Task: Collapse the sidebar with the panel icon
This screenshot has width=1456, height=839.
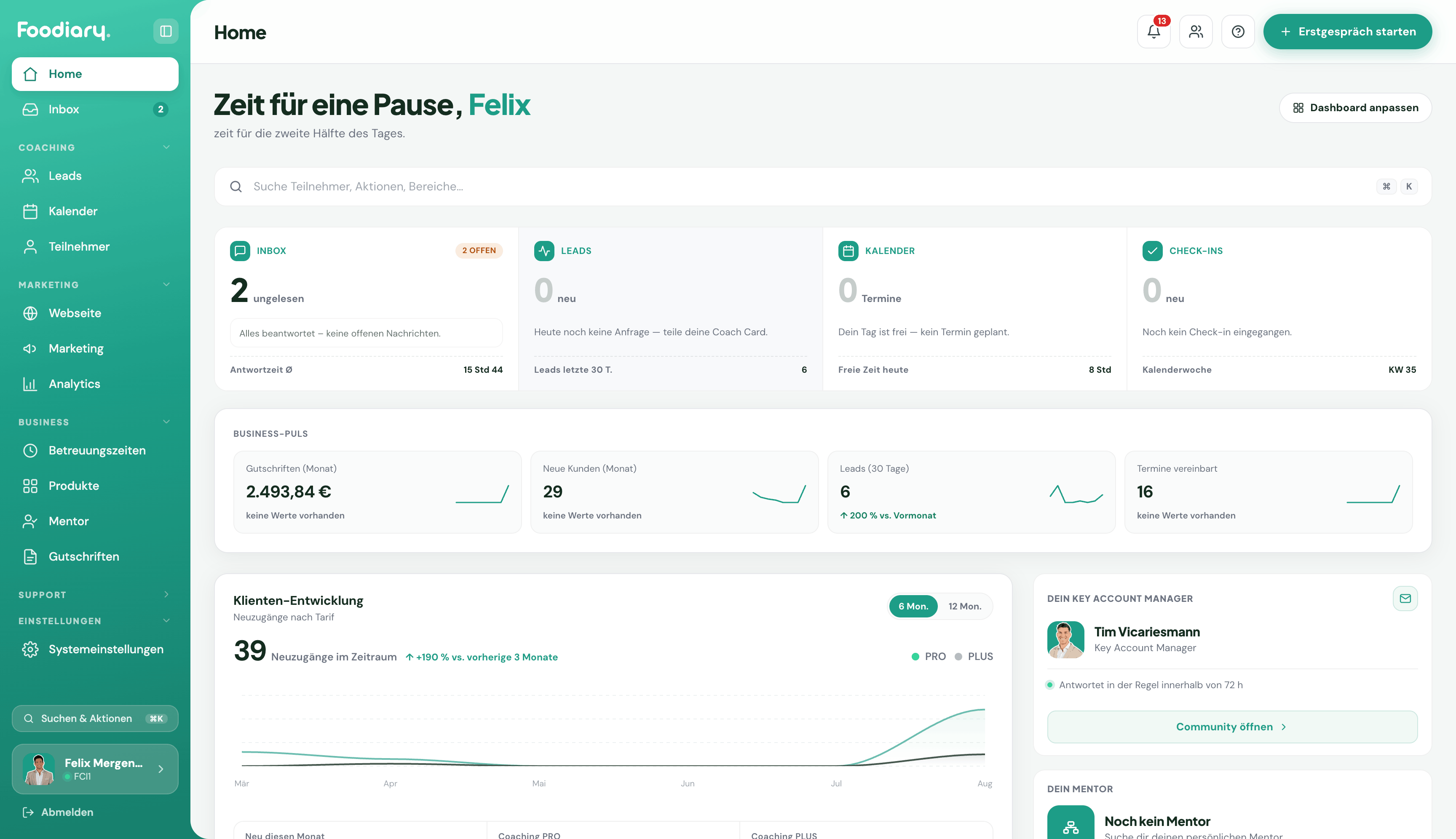Action: (166, 31)
